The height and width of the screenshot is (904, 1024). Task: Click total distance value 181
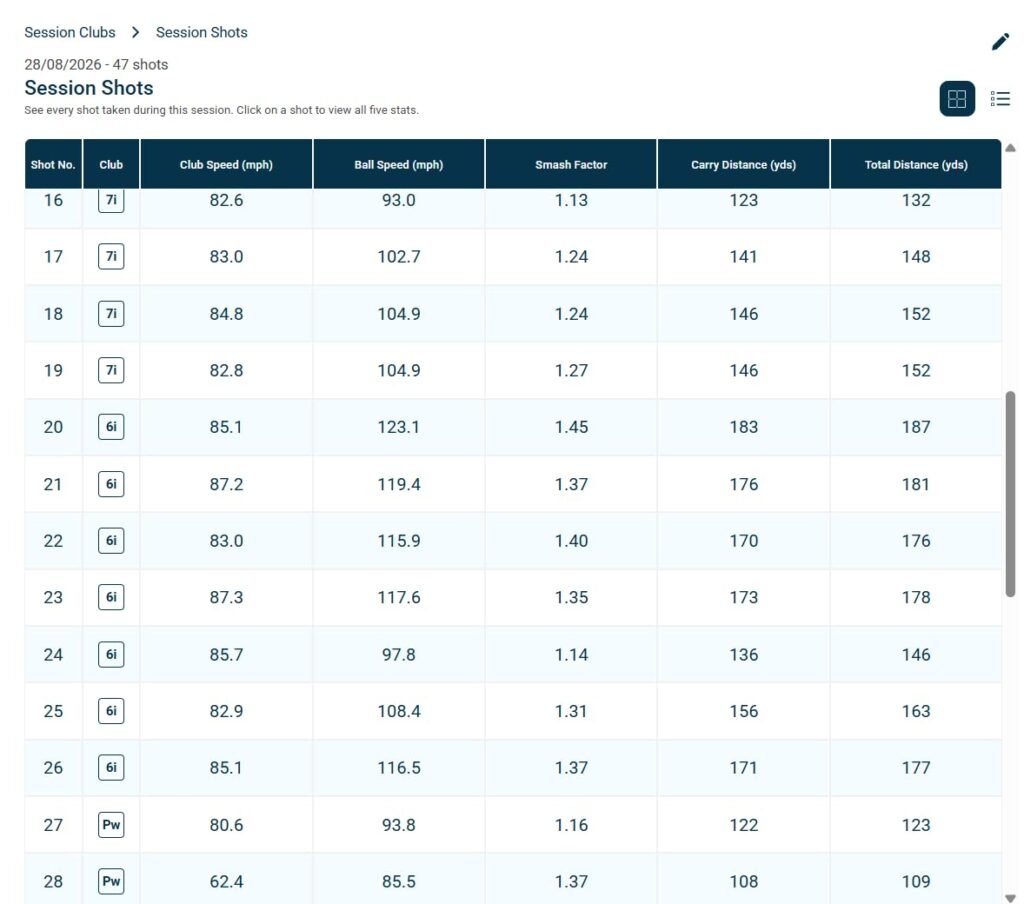(916, 484)
